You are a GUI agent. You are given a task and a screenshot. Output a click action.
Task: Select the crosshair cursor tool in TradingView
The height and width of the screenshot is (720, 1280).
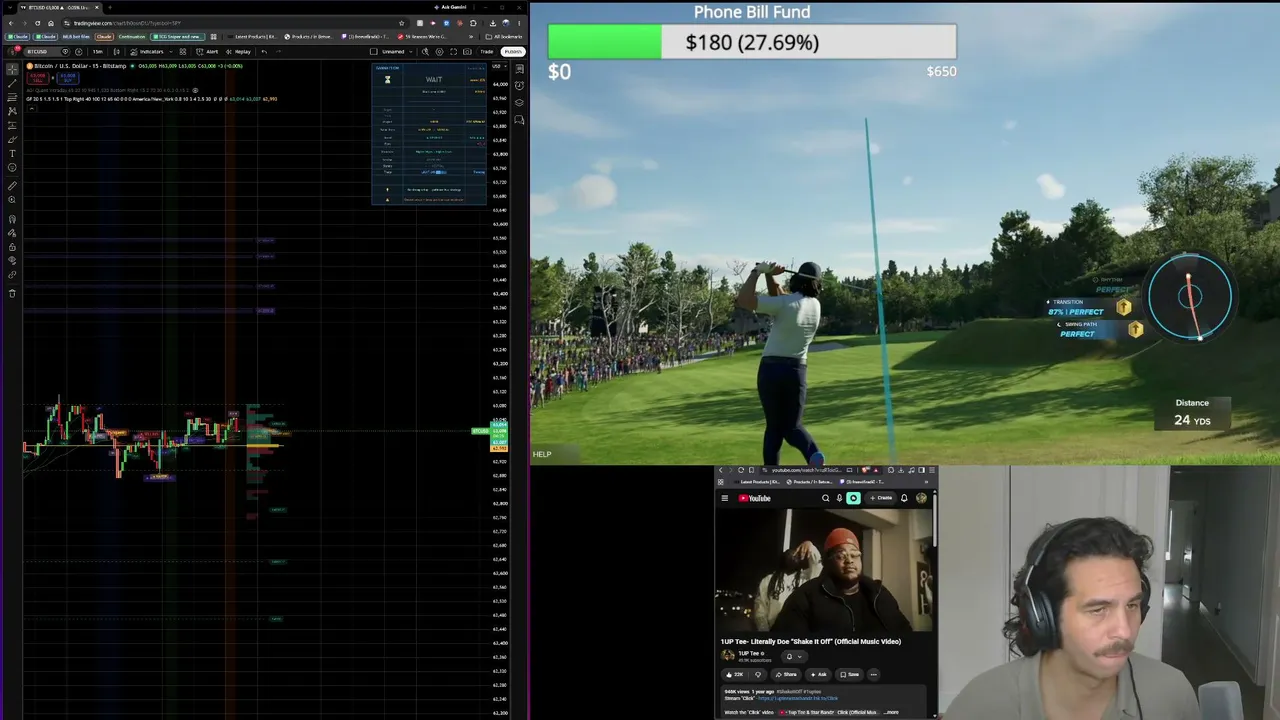12,71
